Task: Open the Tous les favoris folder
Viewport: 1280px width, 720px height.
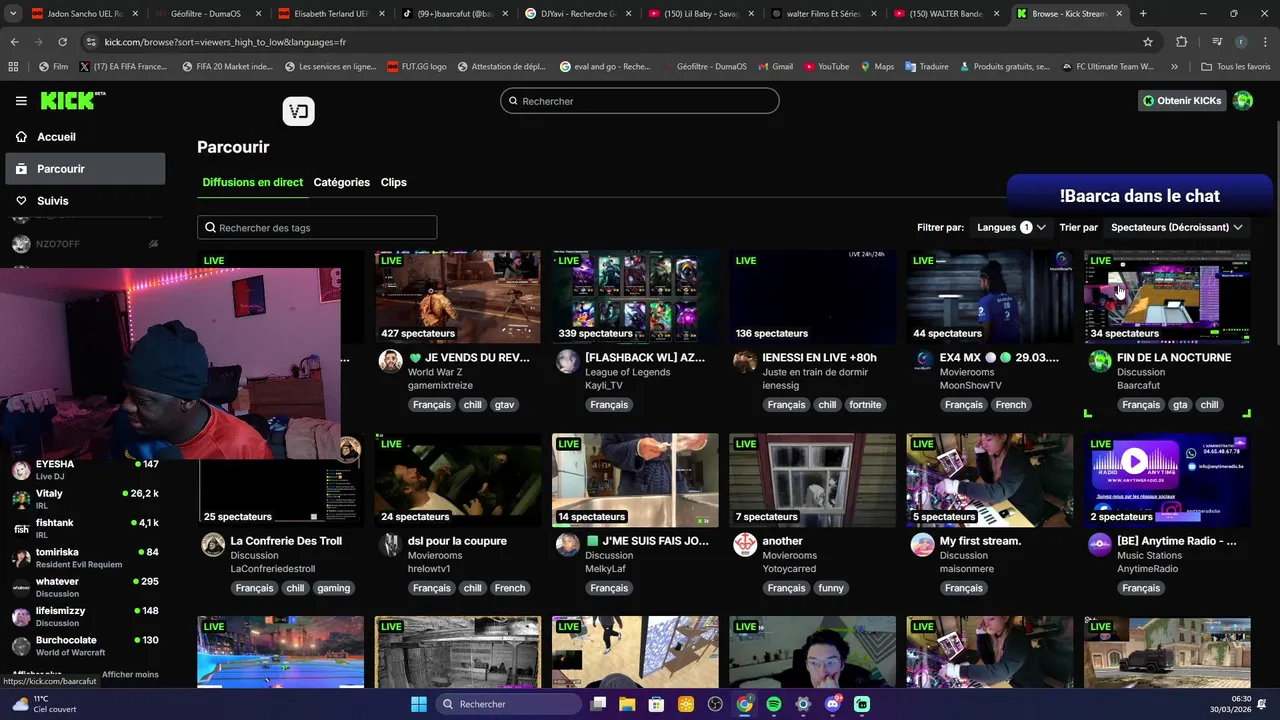Action: [1236, 67]
